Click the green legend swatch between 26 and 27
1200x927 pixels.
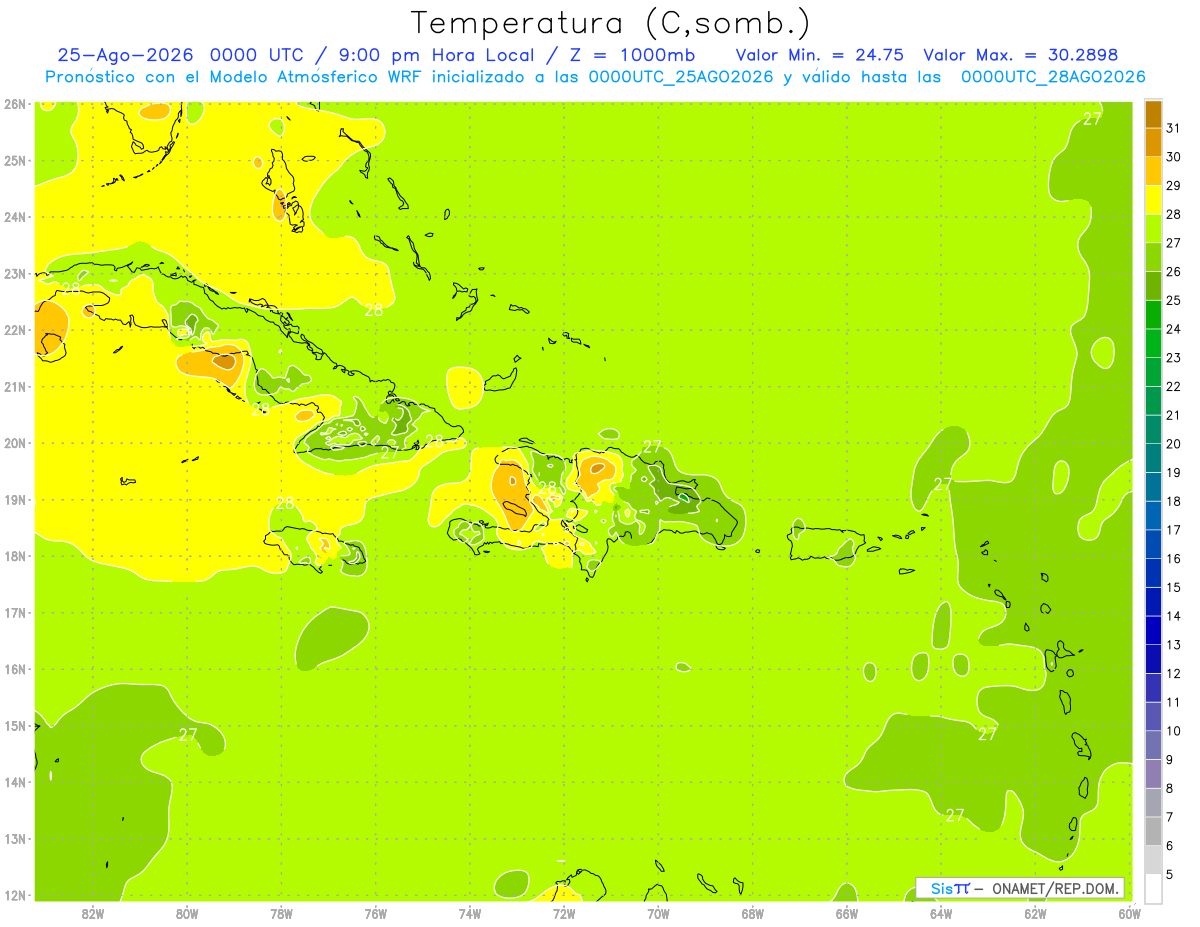pos(1153,257)
